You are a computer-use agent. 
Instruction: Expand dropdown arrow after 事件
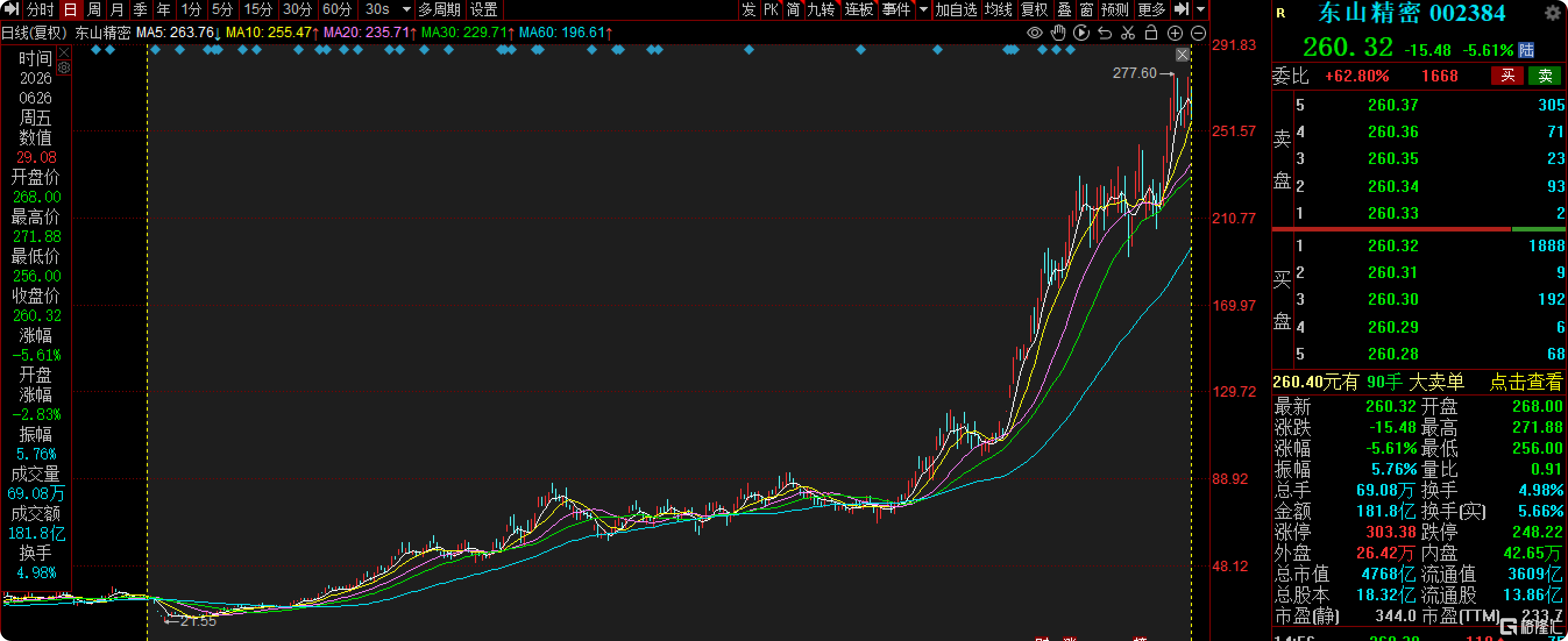(x=923, y=9)
